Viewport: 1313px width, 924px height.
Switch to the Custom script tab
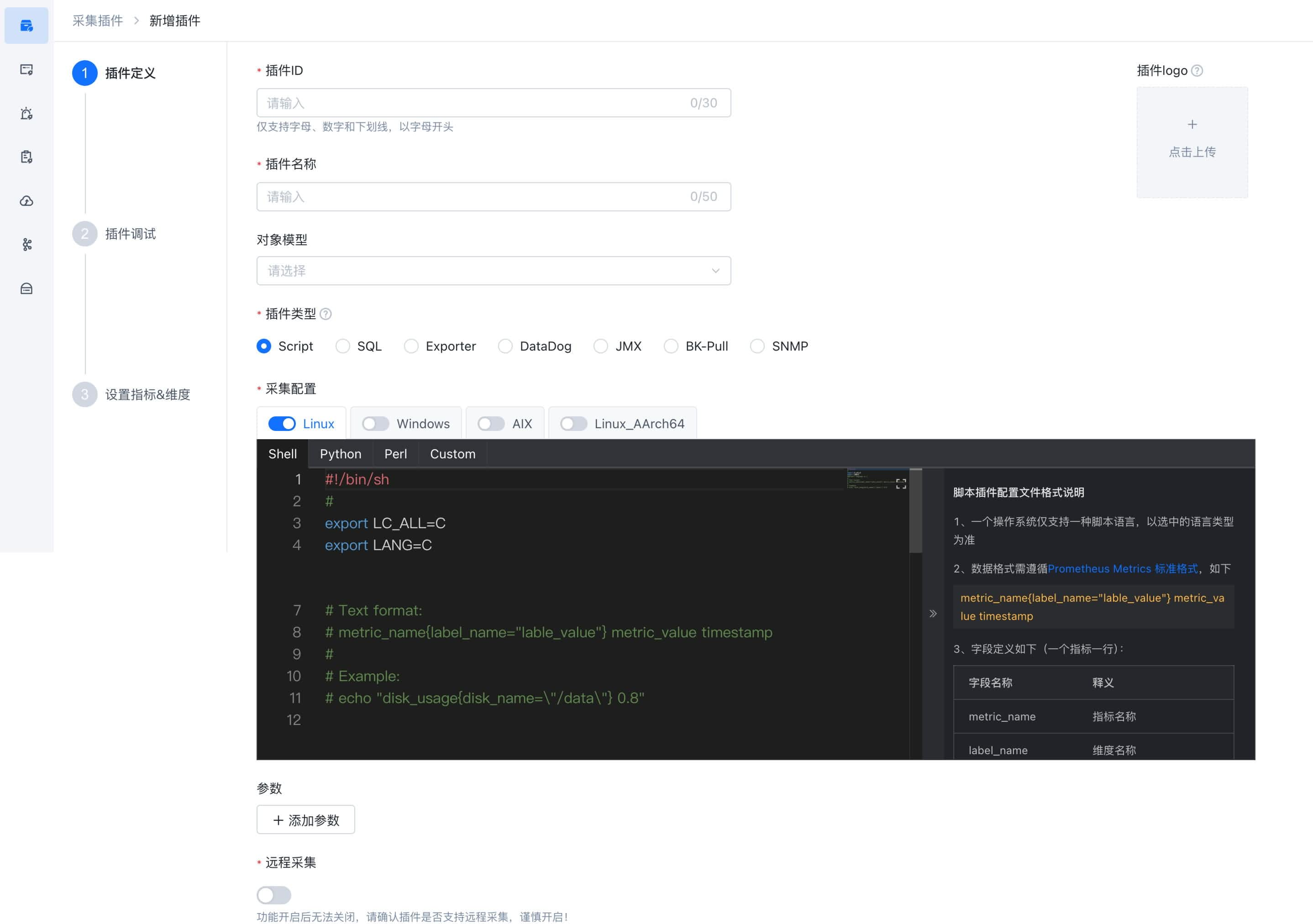pos(453,454)
